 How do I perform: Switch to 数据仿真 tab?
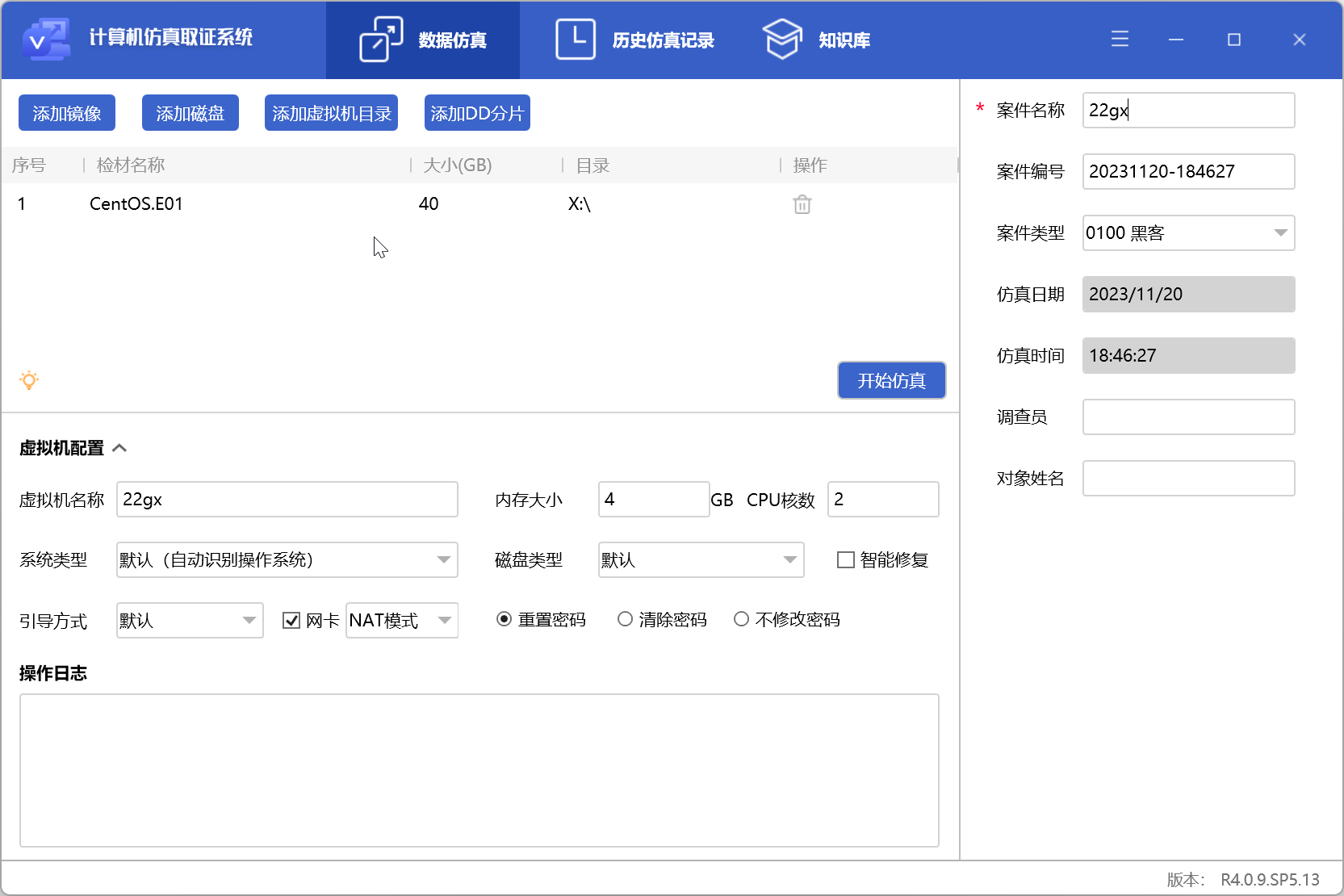pyautogui.click(x=423, y=40)
